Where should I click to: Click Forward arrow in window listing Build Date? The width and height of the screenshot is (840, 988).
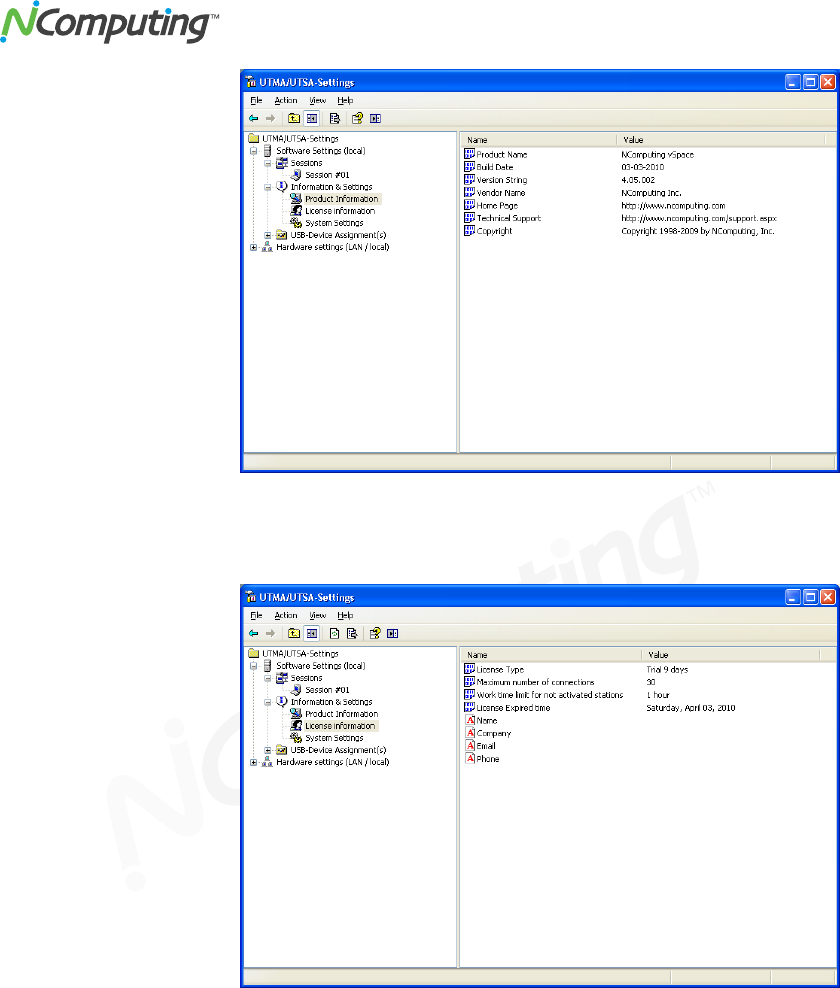click(270, 118)
